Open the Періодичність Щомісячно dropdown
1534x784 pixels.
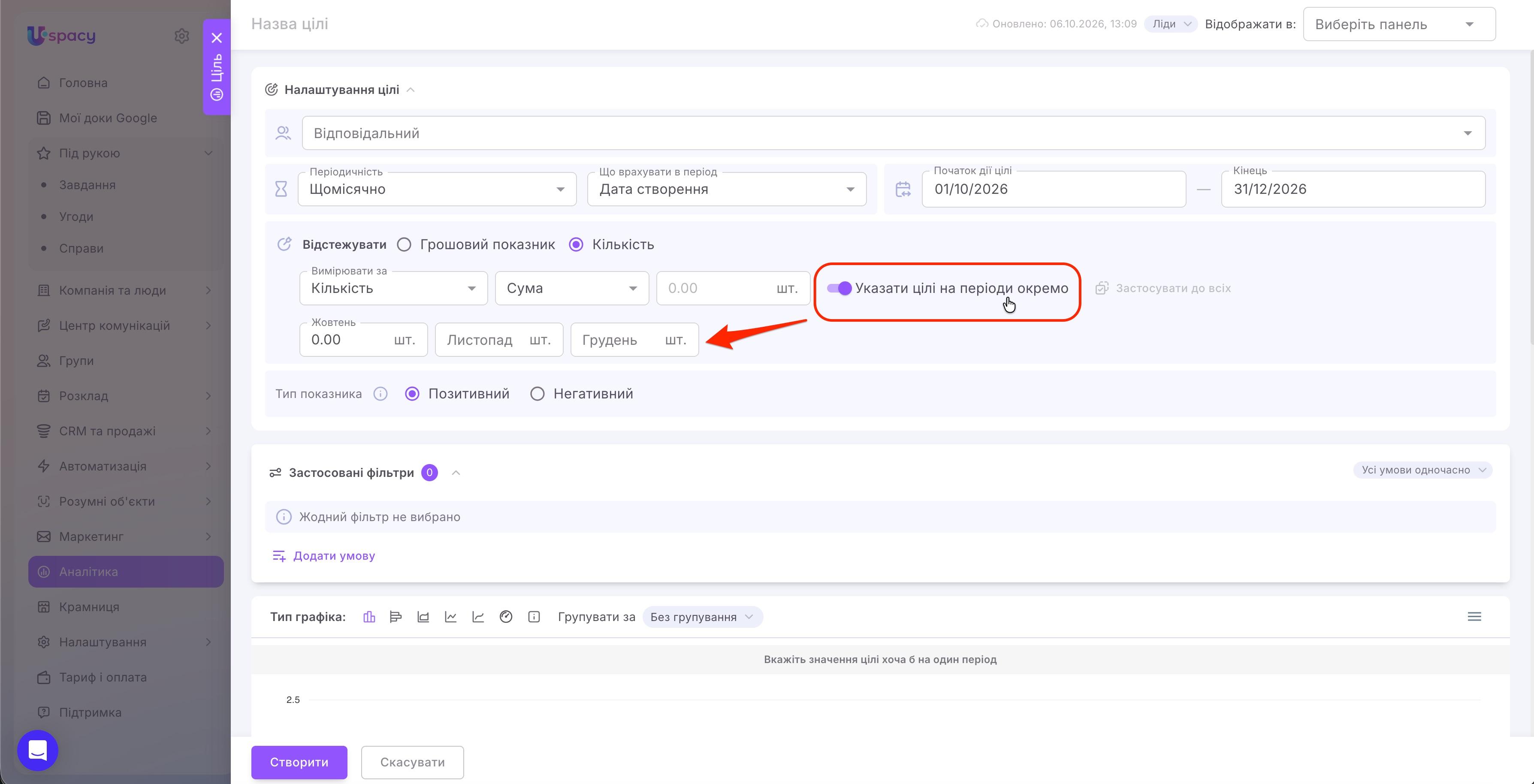point(437,189)
